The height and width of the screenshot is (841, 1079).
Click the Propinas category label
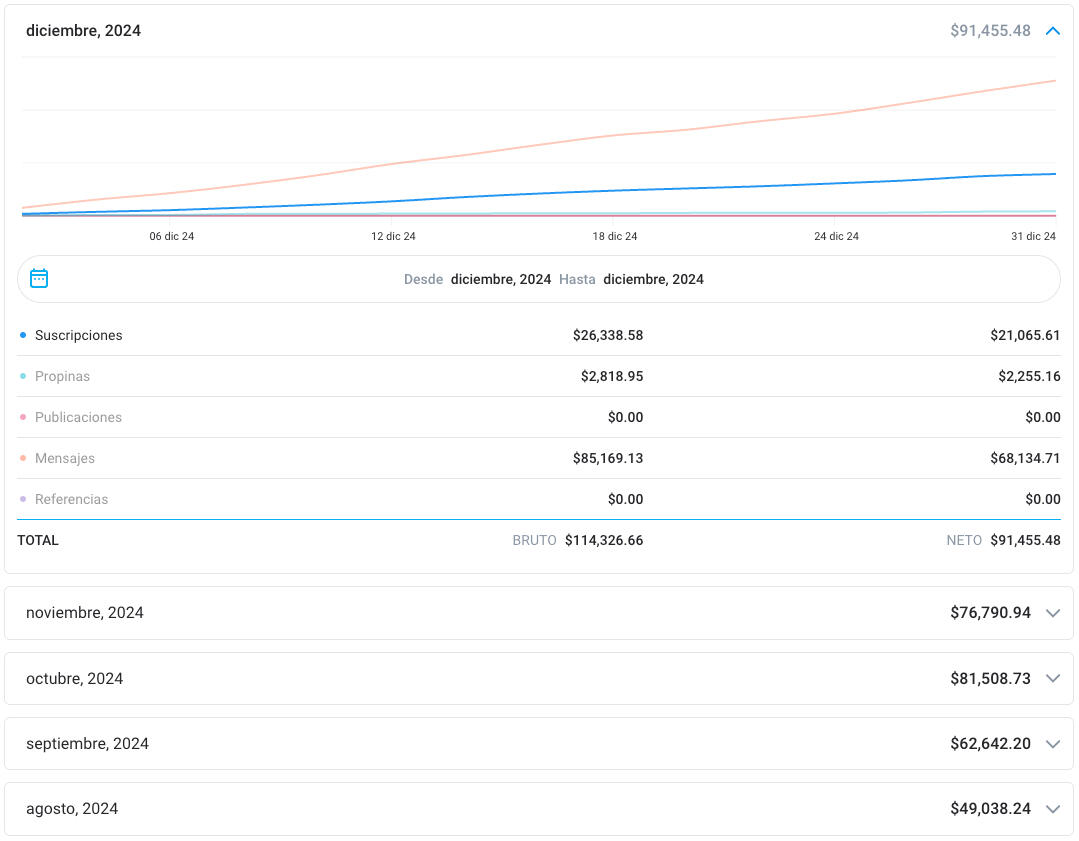tap(62, 376)
